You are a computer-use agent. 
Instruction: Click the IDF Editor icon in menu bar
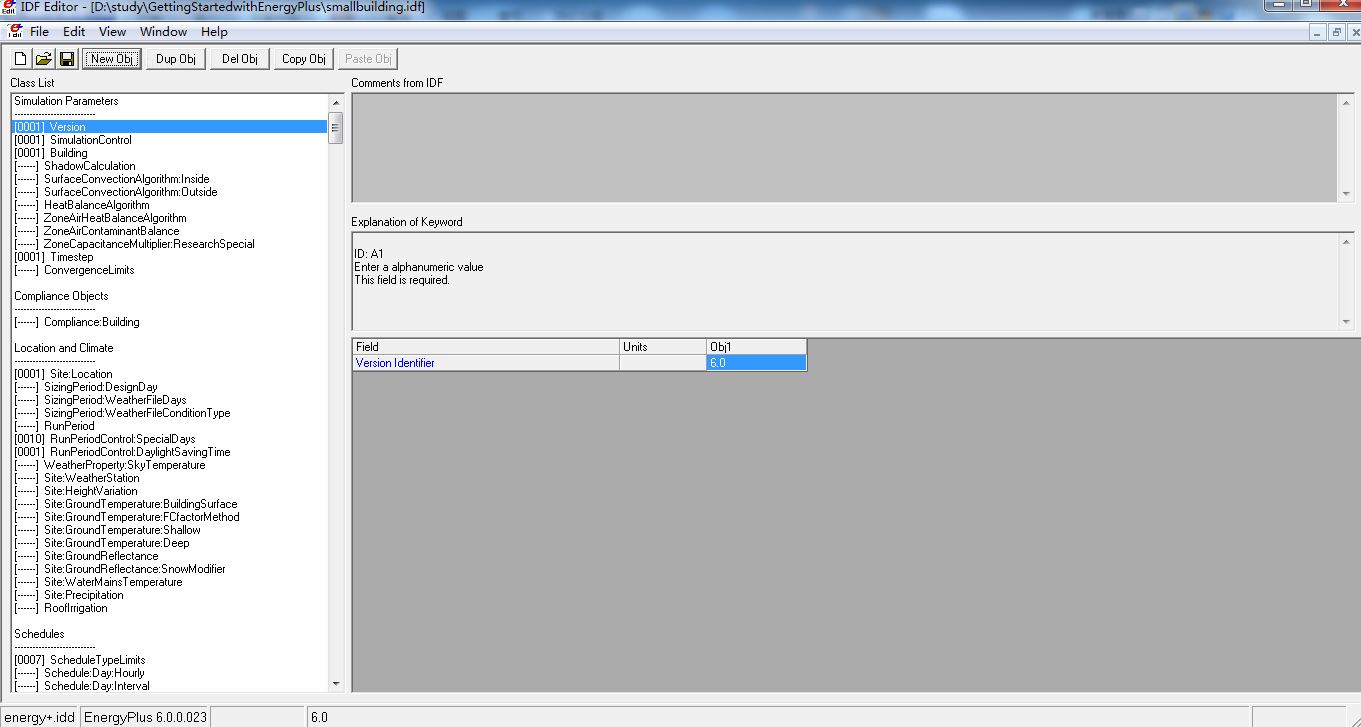tap(13, 32)
